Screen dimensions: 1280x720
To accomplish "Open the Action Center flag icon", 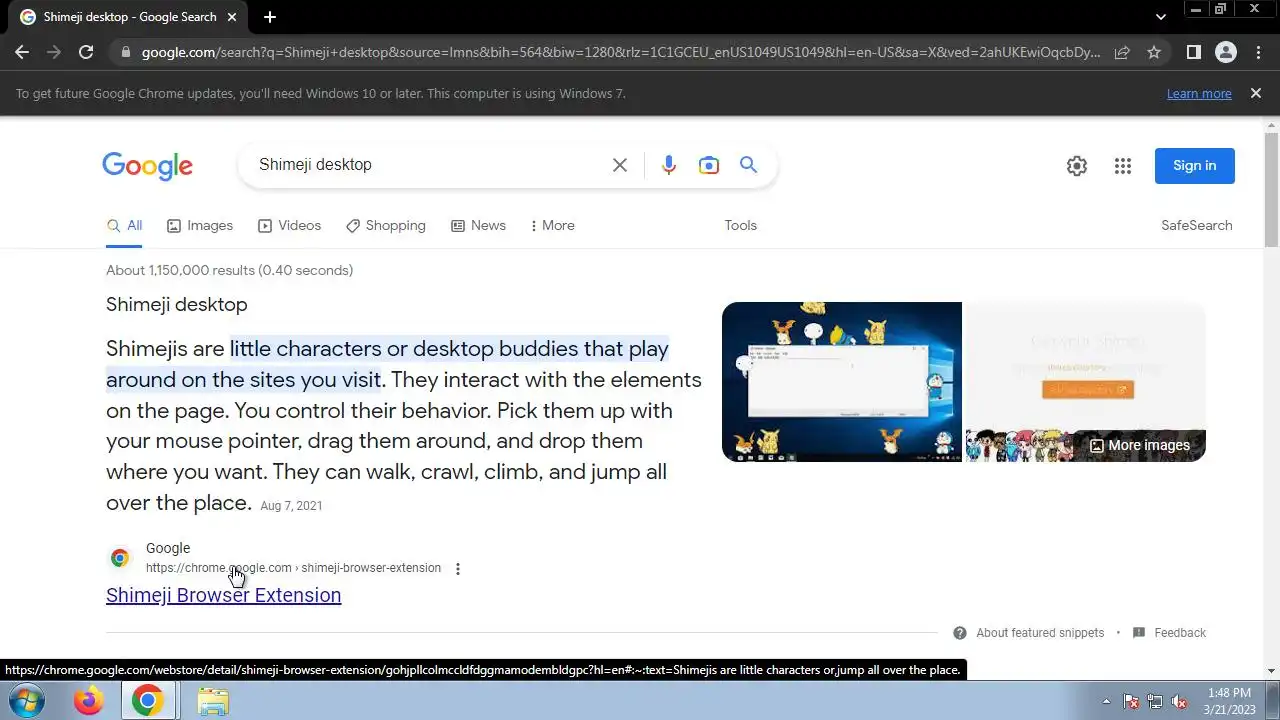I will [1131, 701].
